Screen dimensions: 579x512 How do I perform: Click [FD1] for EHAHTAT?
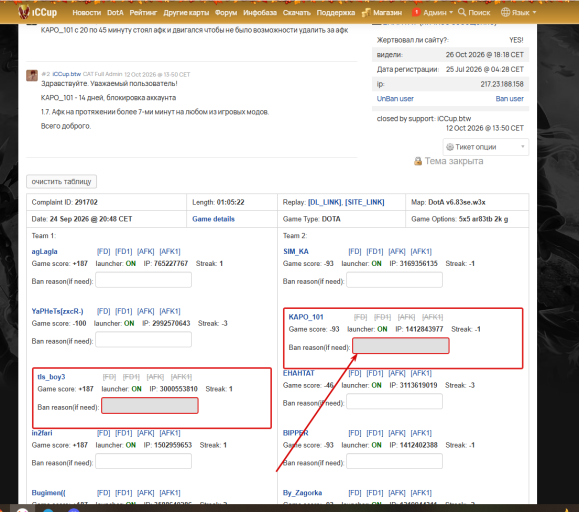click(375, 373)
